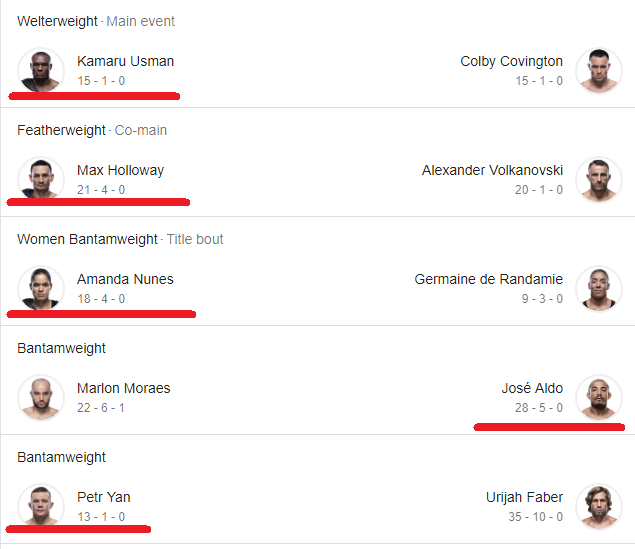Open Petr Yan's headshot image

(x=41, y=506)
